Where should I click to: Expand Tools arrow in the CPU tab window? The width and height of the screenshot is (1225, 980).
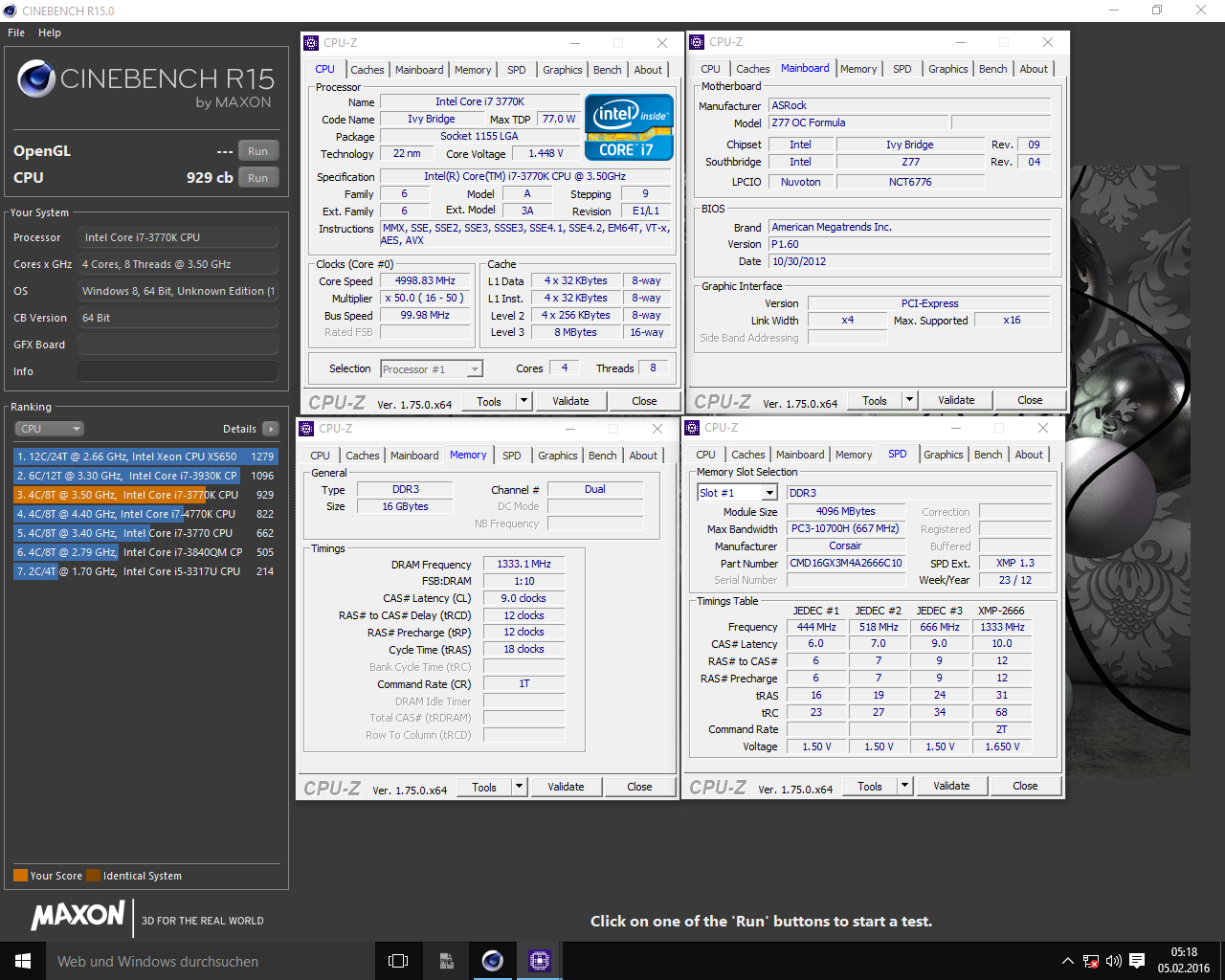523,401
